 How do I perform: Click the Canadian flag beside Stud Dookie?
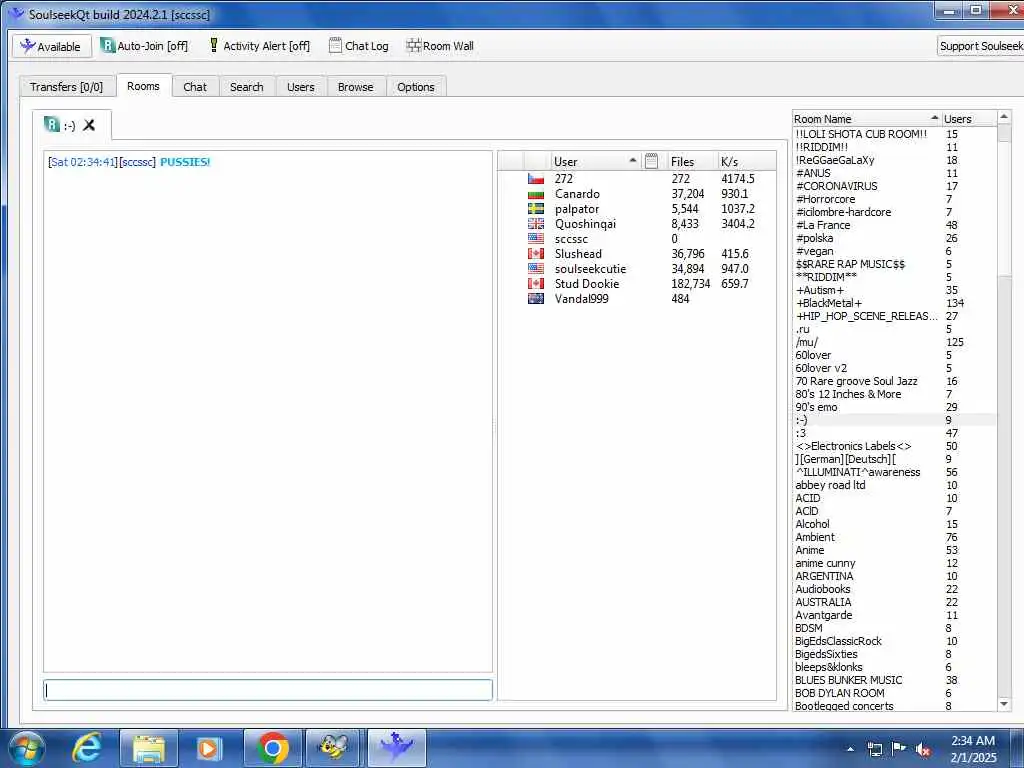point(536,284)
